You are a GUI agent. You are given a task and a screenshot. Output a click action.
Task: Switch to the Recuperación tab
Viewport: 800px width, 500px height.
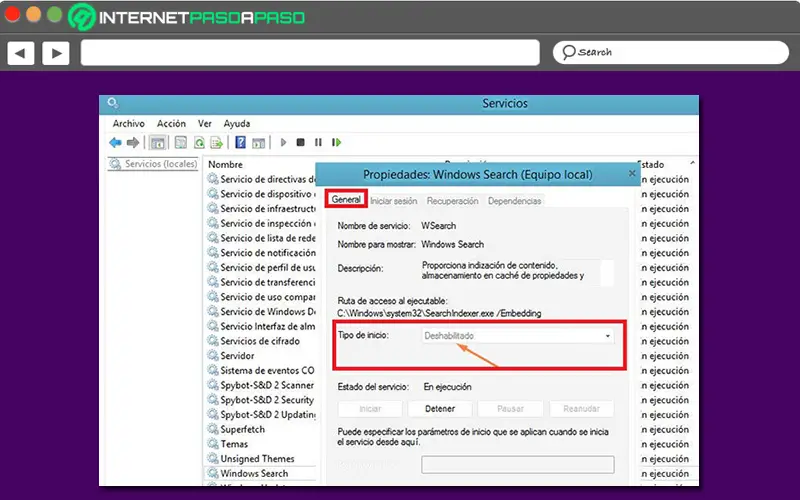coord(453,201)
